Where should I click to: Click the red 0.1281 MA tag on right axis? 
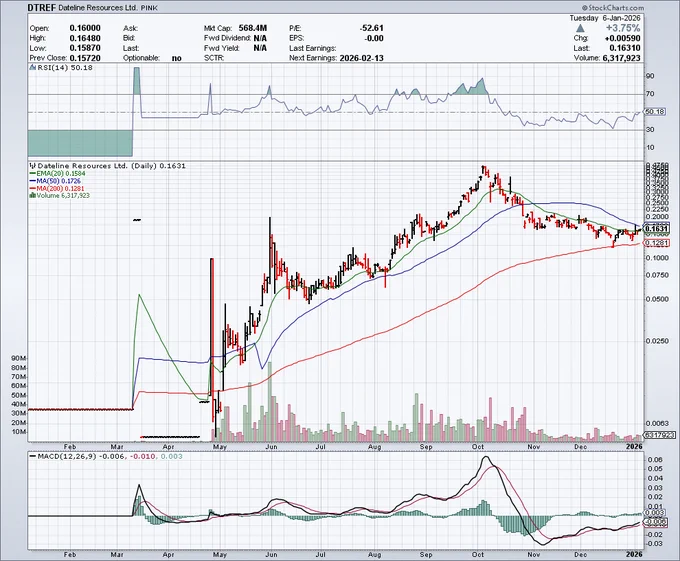[656, 243]
